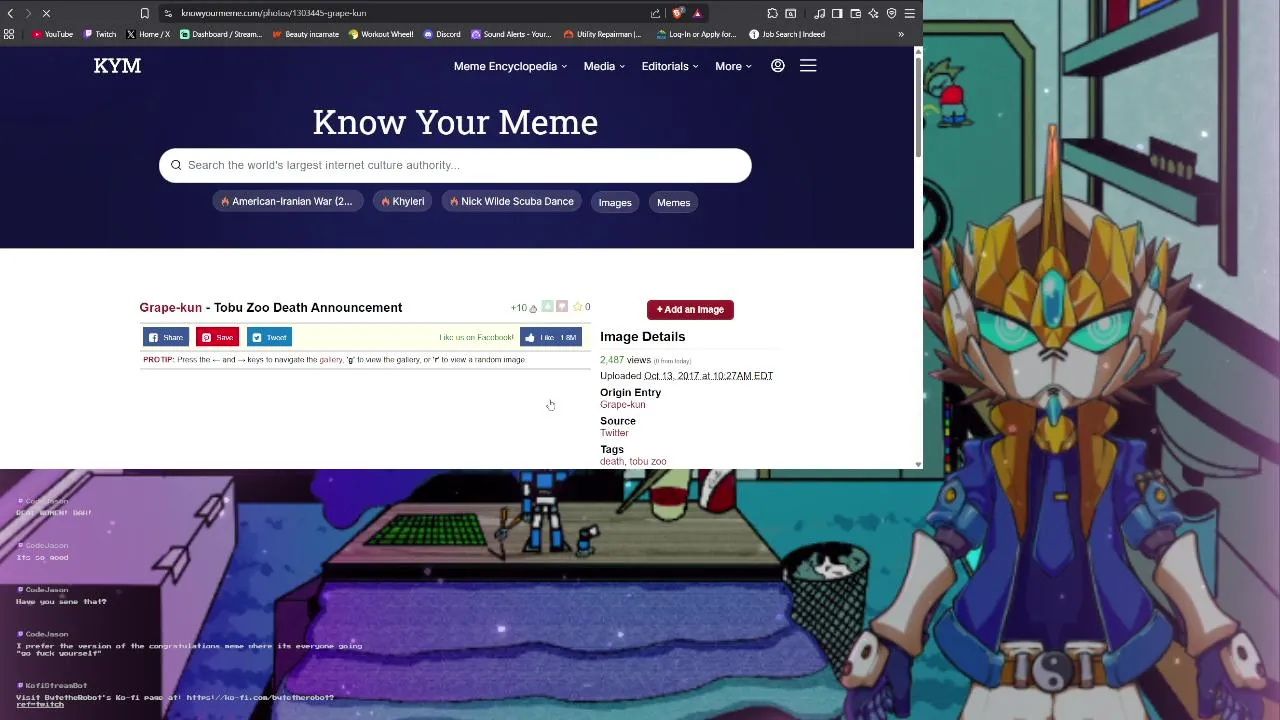The width and height of the screenshot is (1280, 720).
Task: Open the gallery link in Protip
Action: [331, 360]
